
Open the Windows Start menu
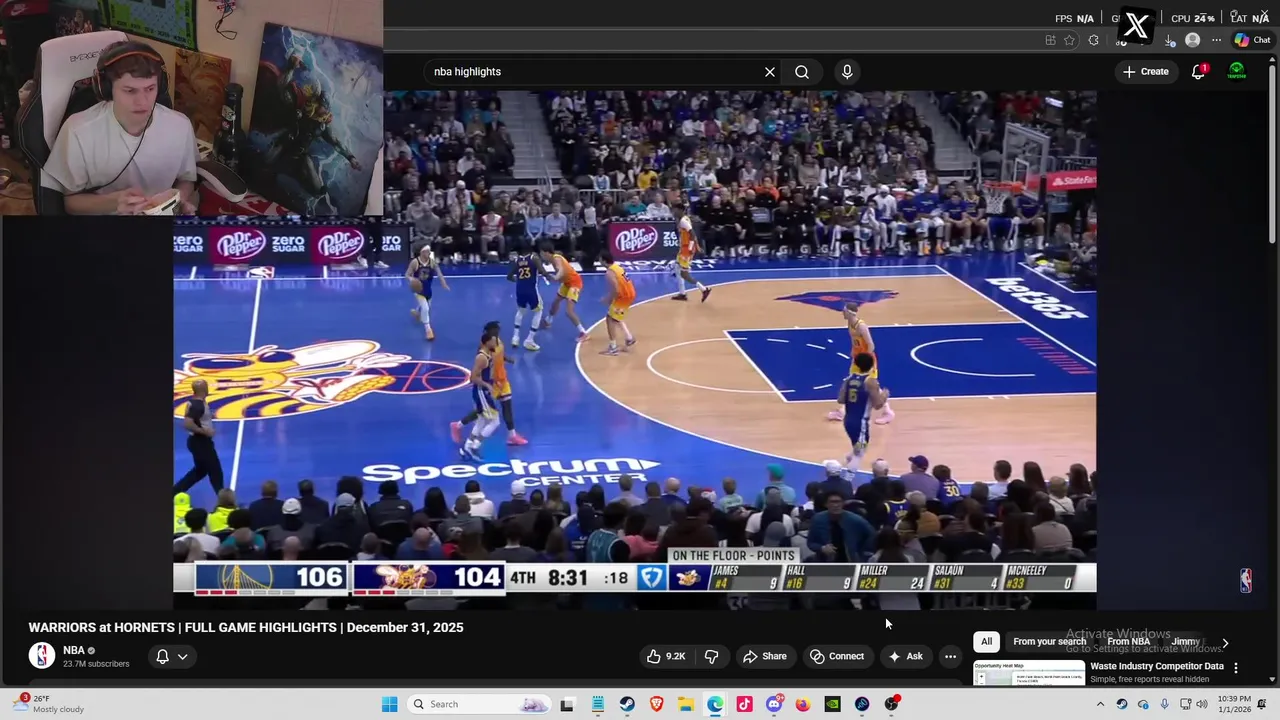click(390, 704)
